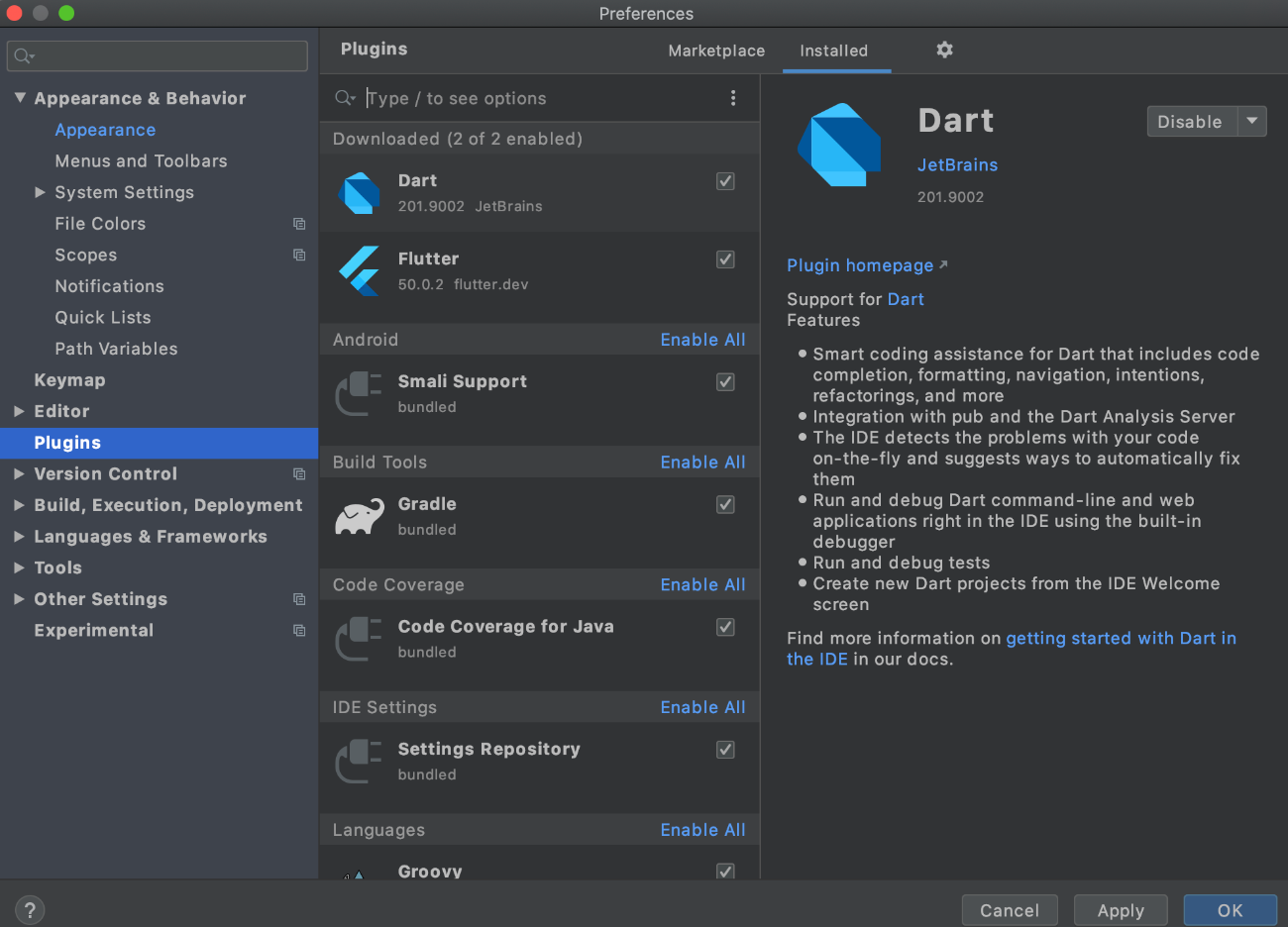Switch to the Installed tab
Screen dimensions: 1288x927
coord(834,51)
